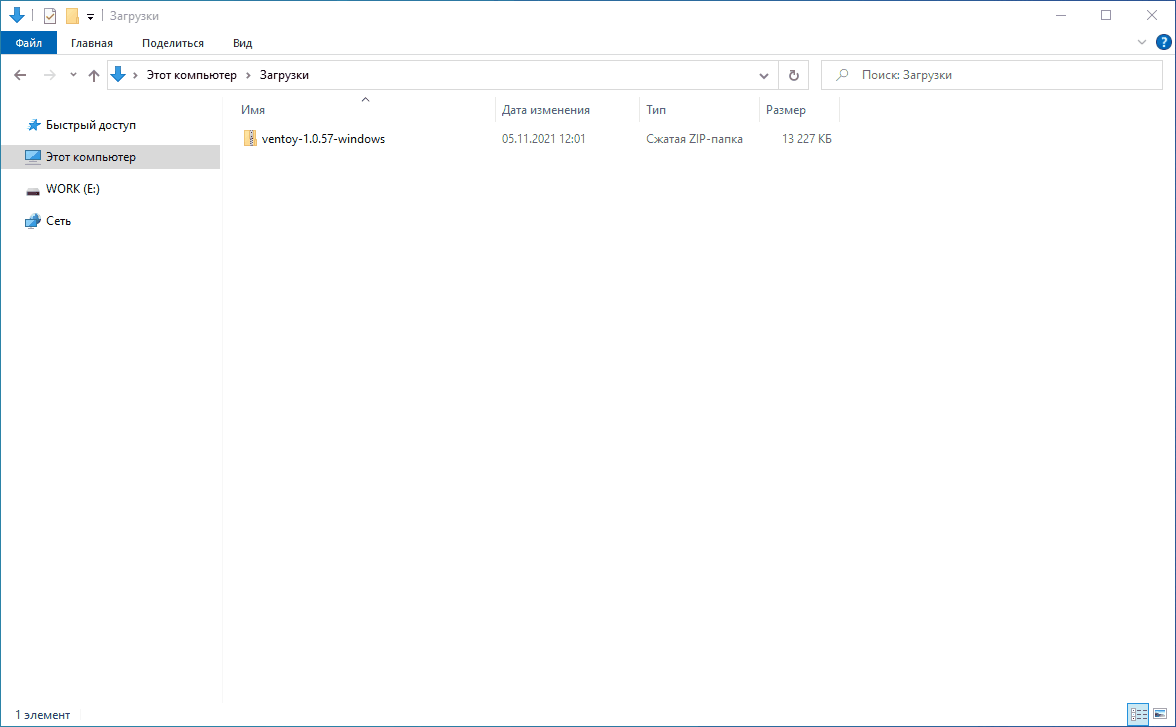Minimize the Загрузки window
The image size is (1176, 727).
pos(1060,15)
